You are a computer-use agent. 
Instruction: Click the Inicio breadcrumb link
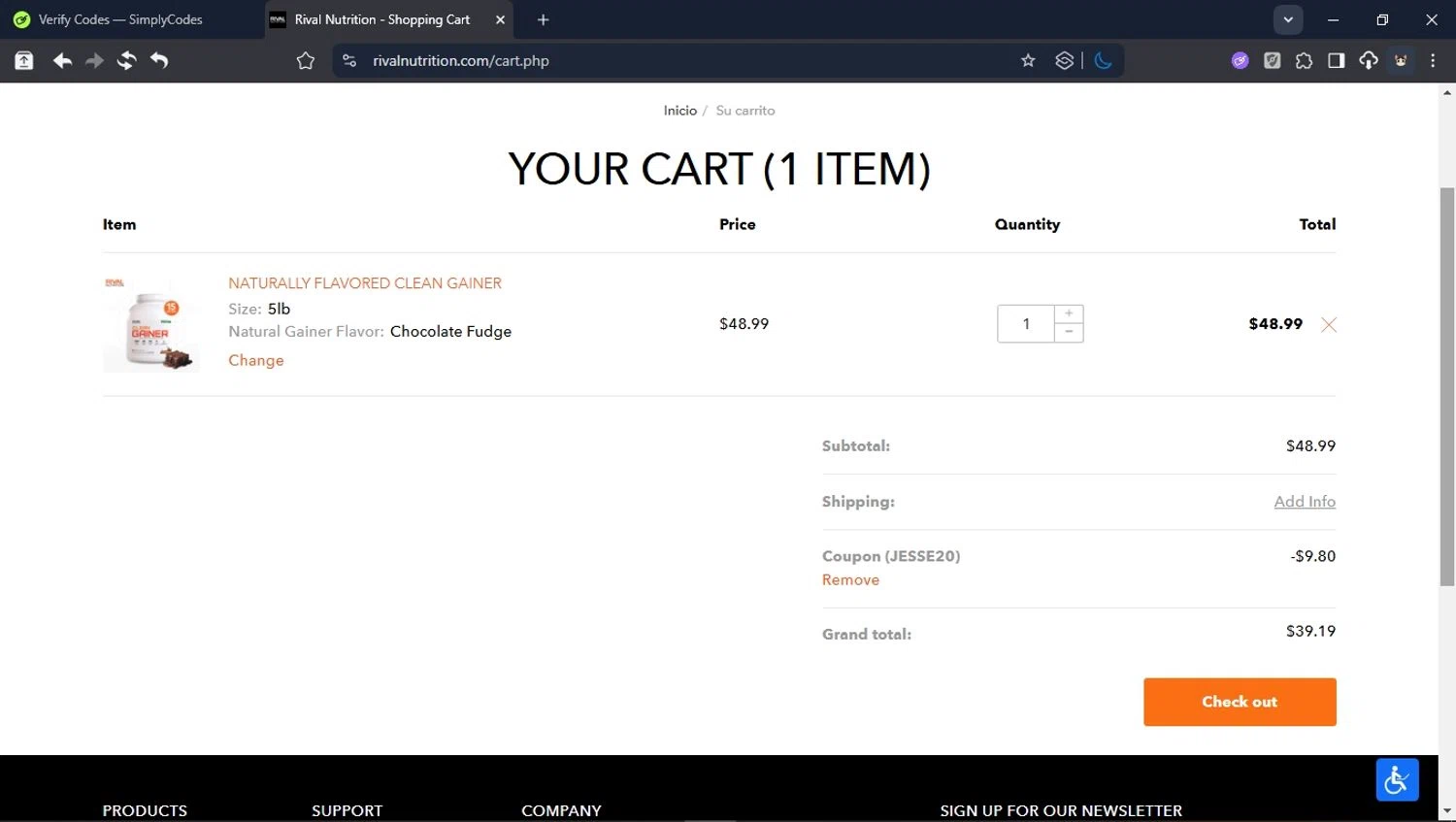[679, 111]
